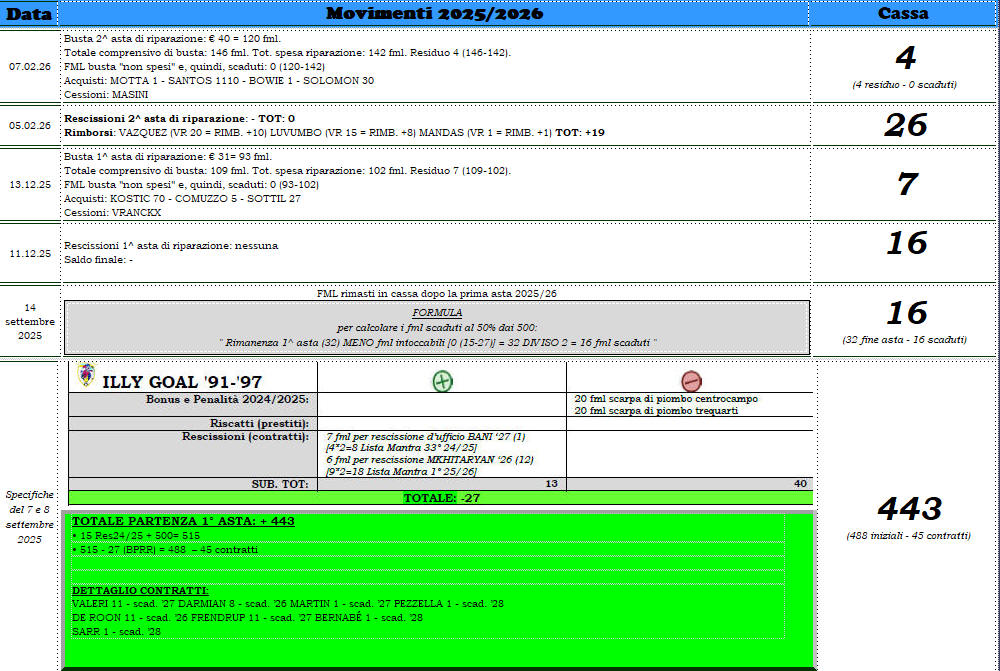Viewport: 1000px width, 671px height.
Task: Select the Movimenti 2025/2026 header cell
Action: tap(434, 13)
